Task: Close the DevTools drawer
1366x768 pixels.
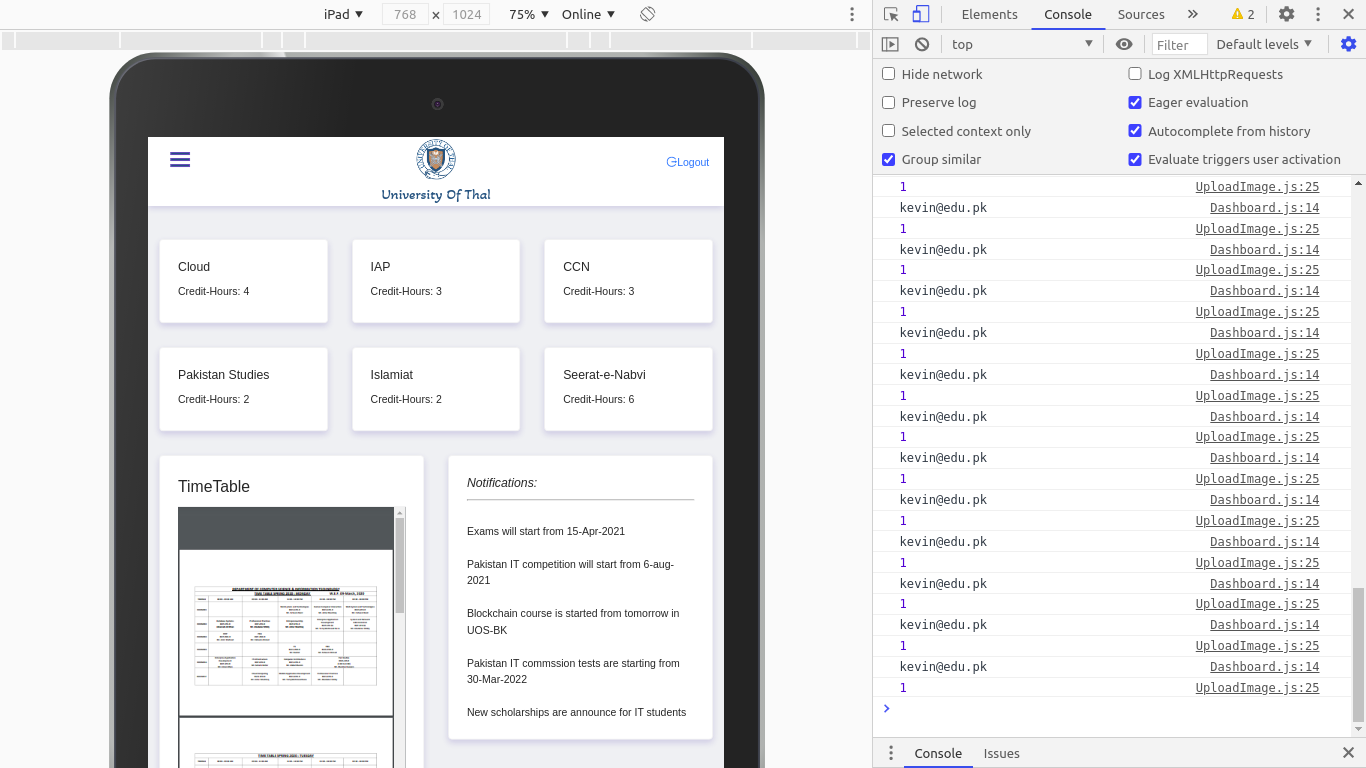Action: click(x=1348, y=753)
